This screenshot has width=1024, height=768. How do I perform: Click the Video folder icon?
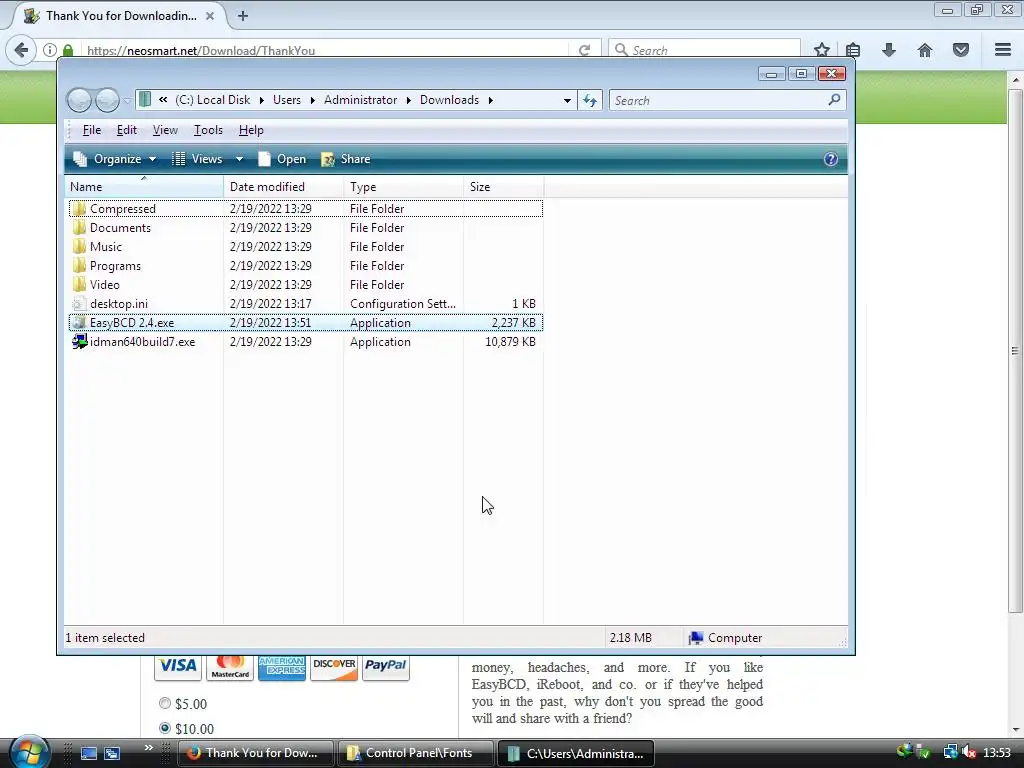79,284
